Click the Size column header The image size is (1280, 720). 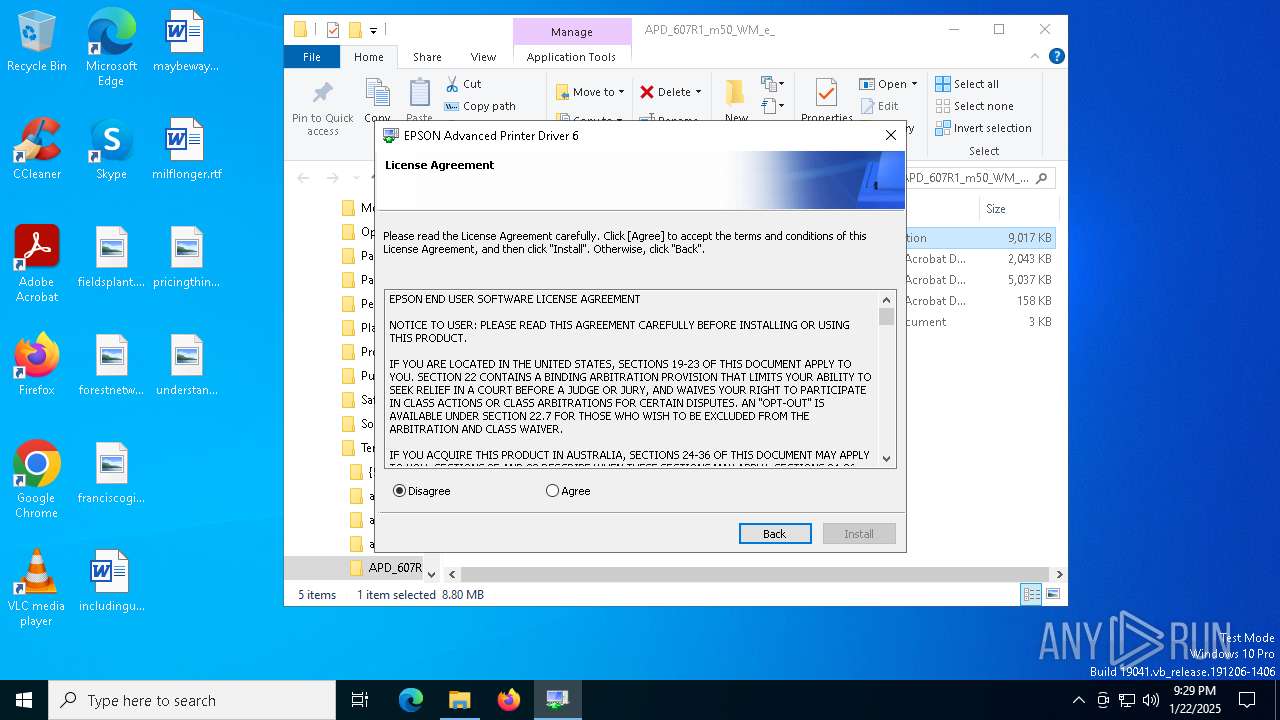point(1018,209)
